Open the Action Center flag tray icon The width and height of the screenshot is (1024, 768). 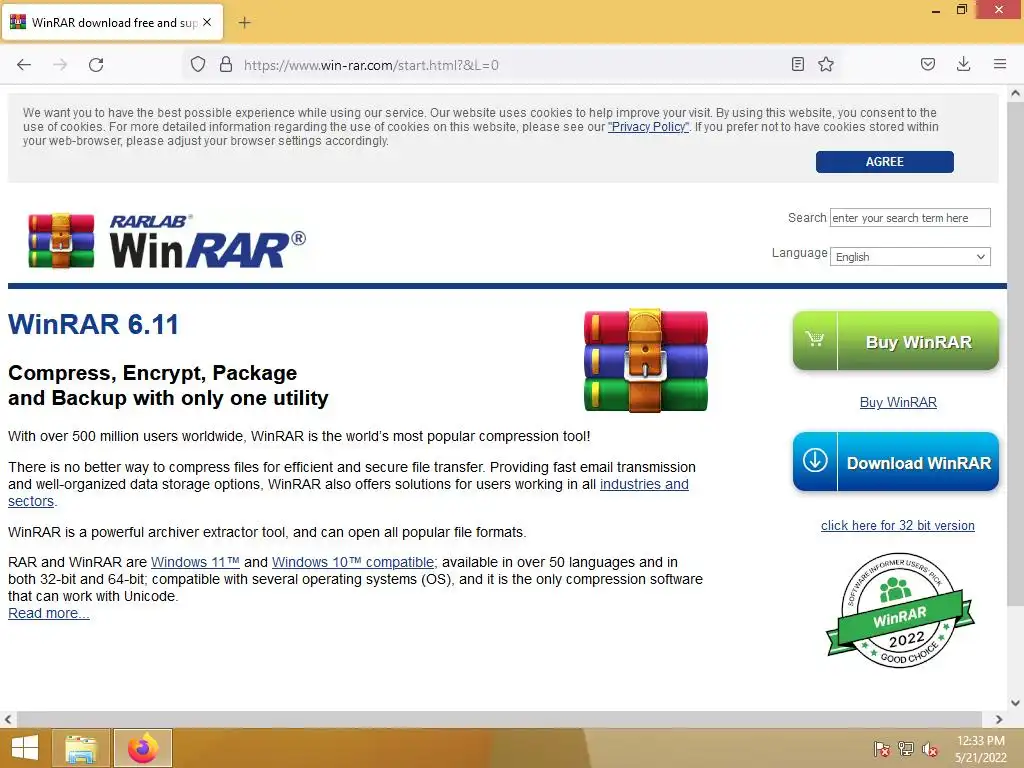point(882,749)
